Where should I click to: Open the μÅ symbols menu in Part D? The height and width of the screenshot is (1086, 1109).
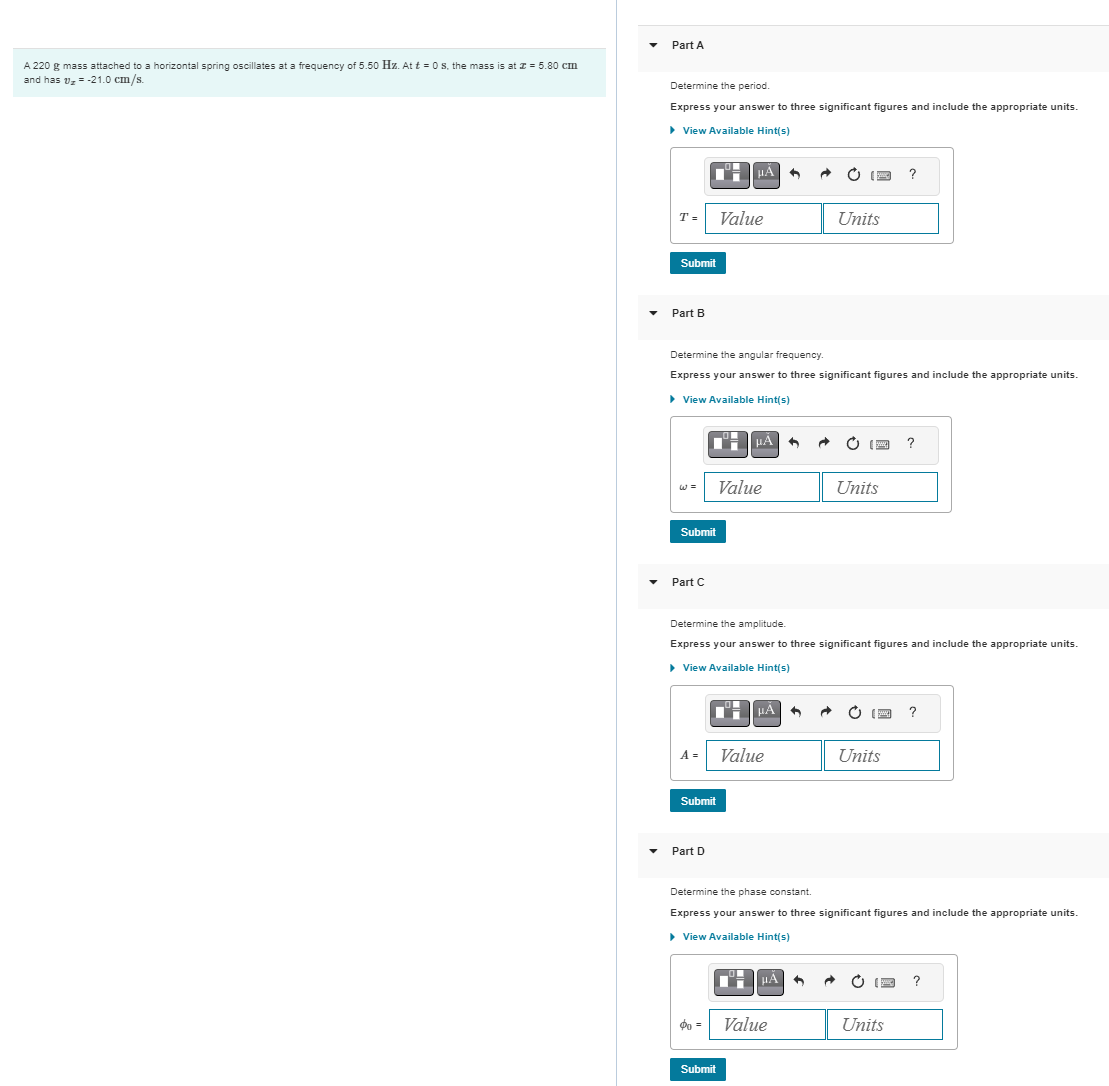(769, 982)
